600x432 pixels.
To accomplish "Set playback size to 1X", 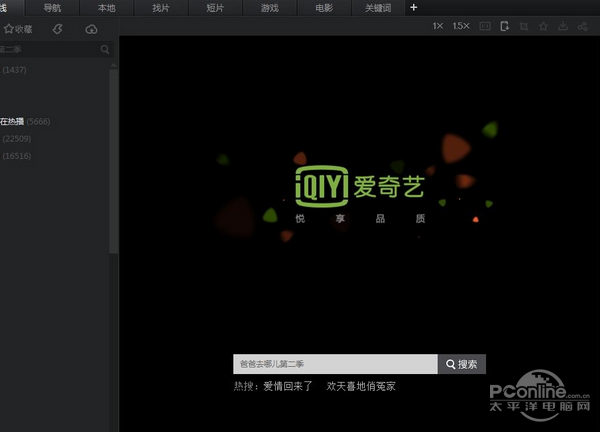I will tap(438, 26).
